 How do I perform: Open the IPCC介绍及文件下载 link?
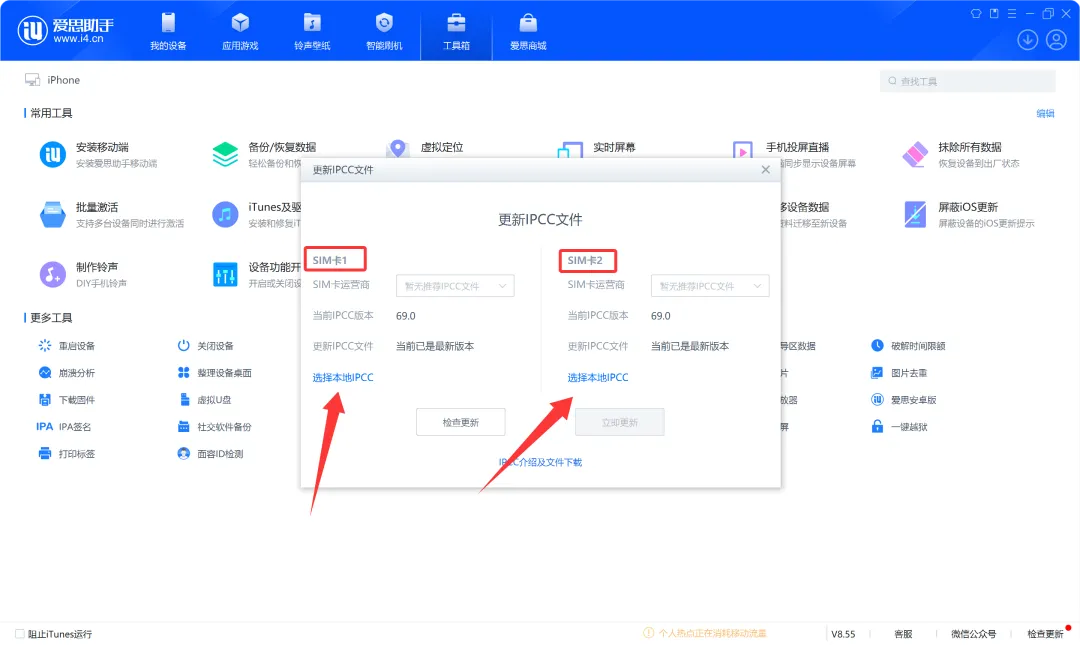pyautogui.click(x=540, y=462)
